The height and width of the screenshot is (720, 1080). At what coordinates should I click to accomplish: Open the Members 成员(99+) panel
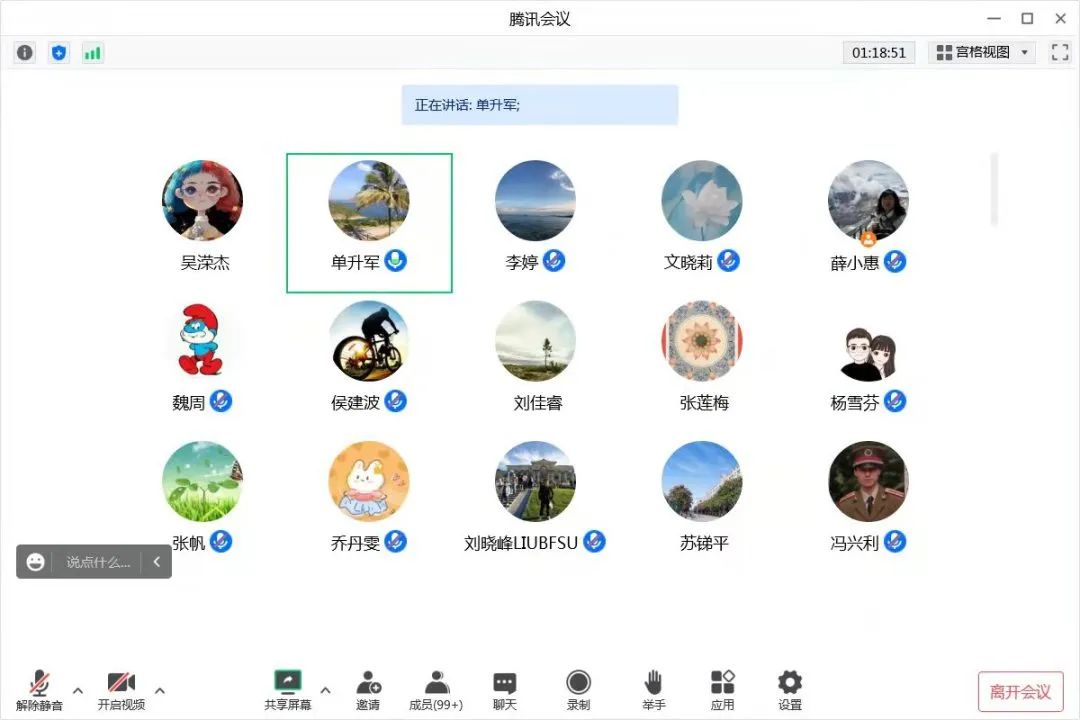[x=436, y=689]
